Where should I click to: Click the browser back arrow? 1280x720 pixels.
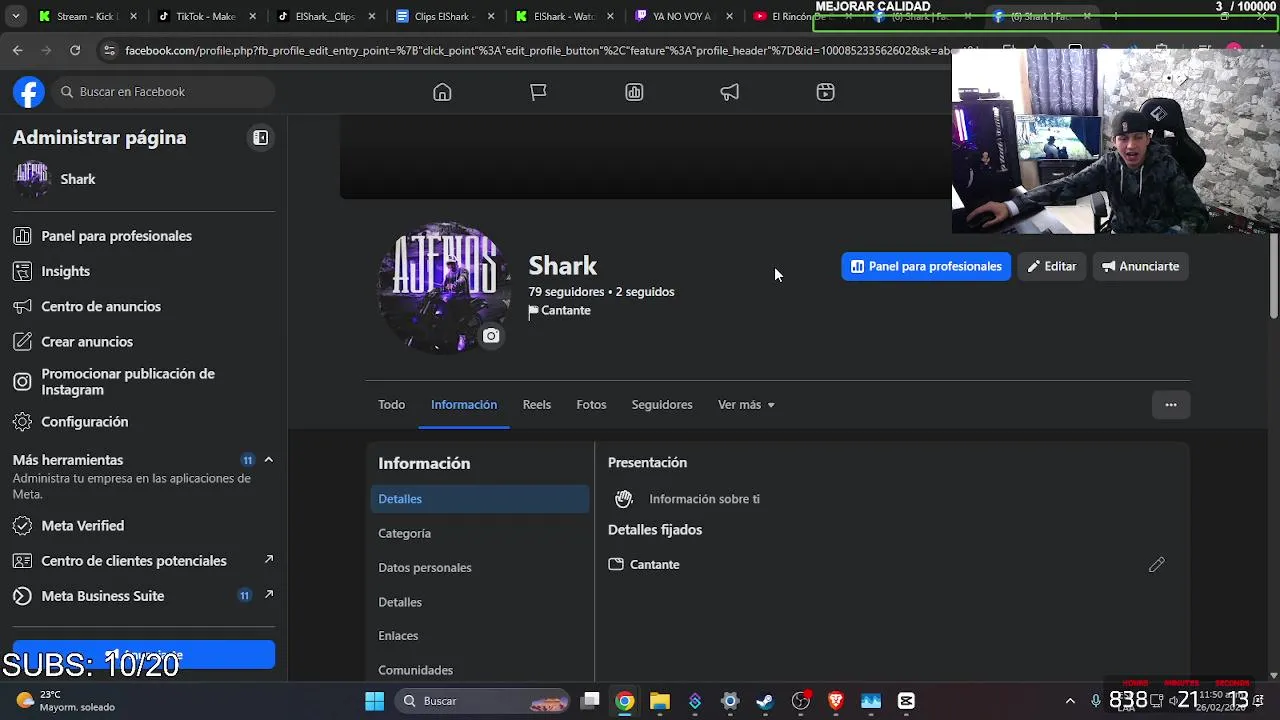tap(18, 50)
